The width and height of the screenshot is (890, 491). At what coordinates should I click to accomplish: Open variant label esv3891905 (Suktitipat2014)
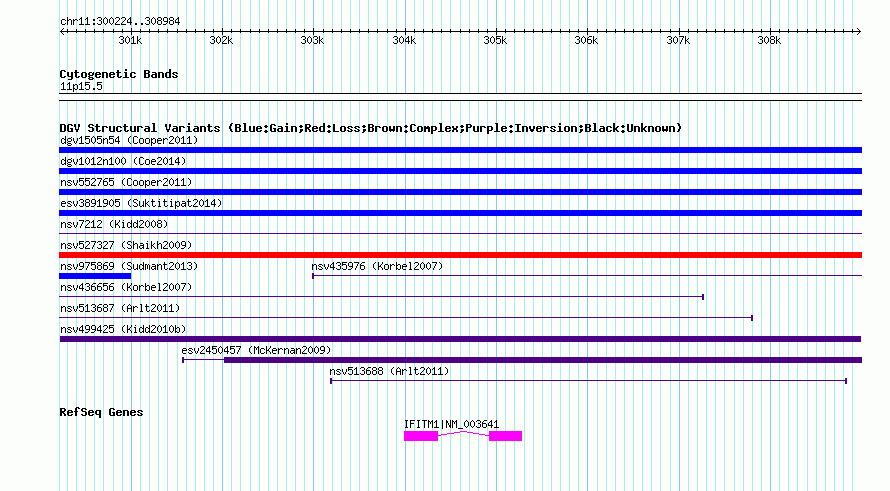tap(141, 203)
